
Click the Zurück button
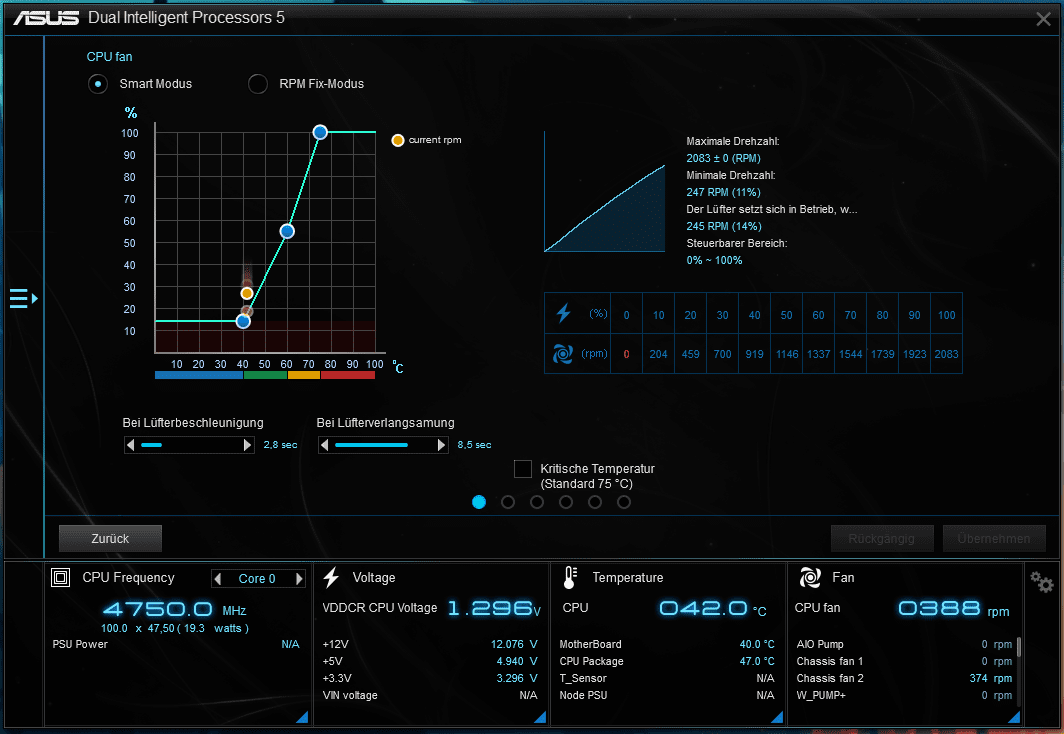(110, 539)
